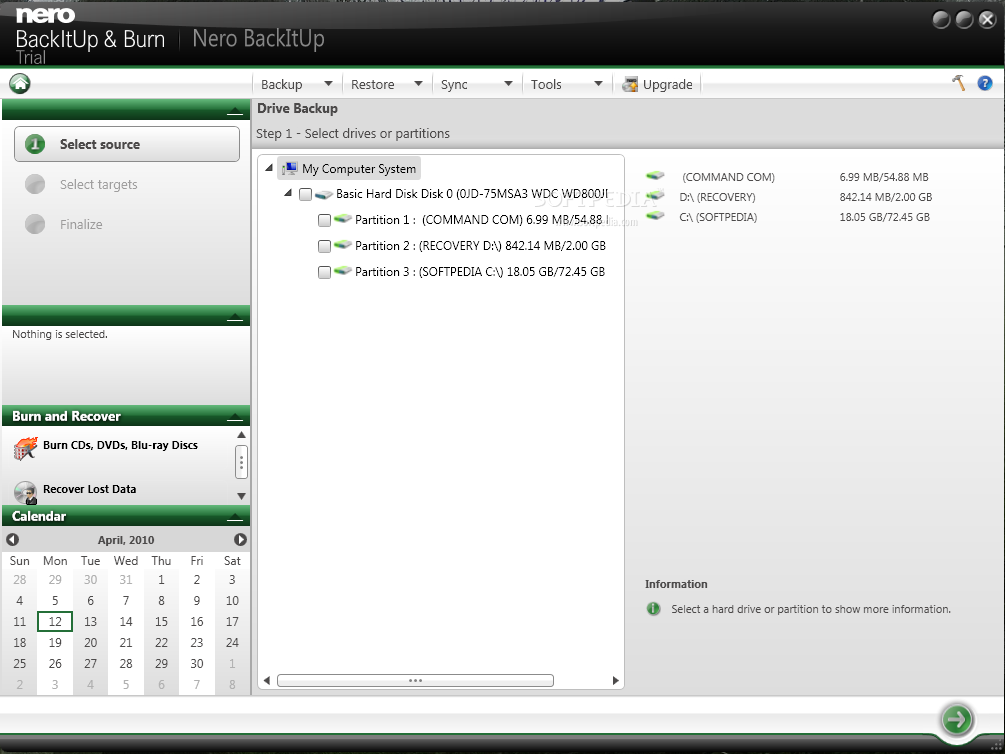The image size is (1005, 754).
Task: Click '842.14 MB/2.00 GB' in drive summary
Action: point(886,197)
